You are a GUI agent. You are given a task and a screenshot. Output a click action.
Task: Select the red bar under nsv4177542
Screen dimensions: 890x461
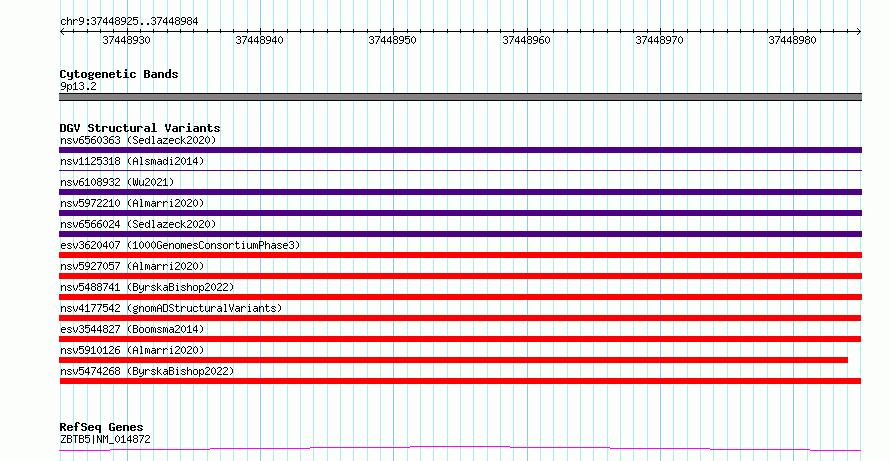460,318
